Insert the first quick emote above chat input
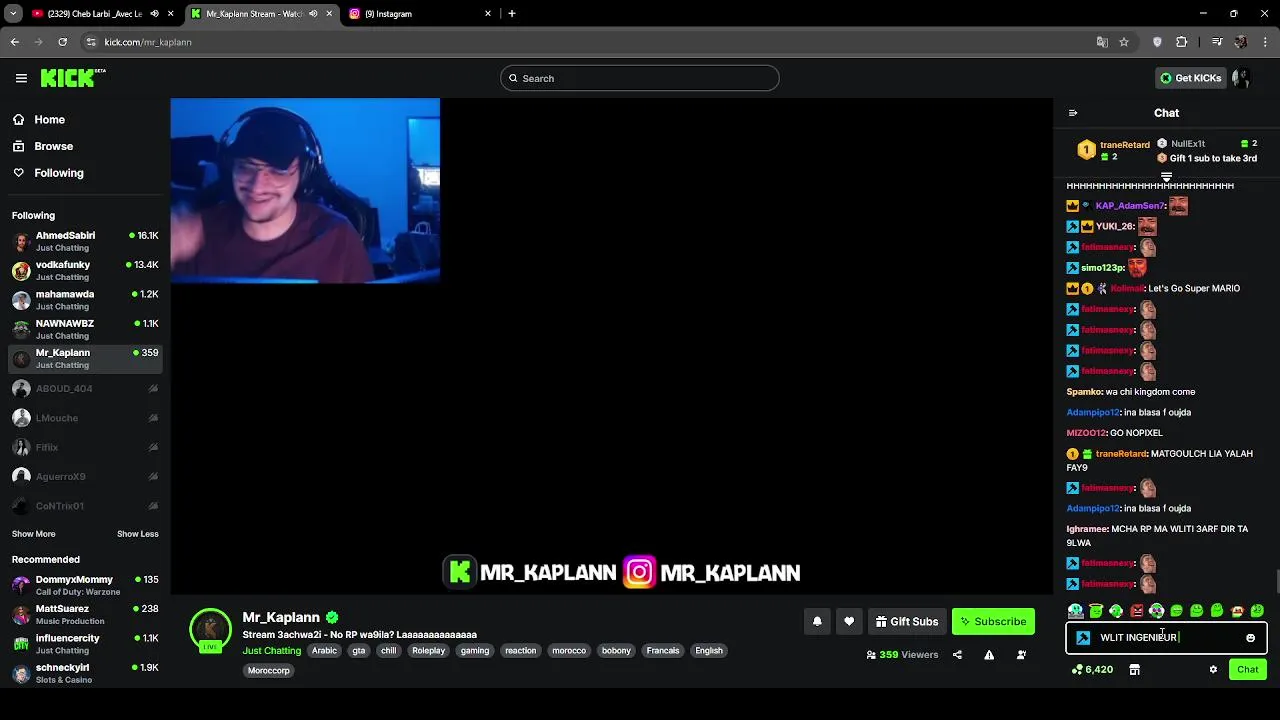 (x=1075, y=610)
